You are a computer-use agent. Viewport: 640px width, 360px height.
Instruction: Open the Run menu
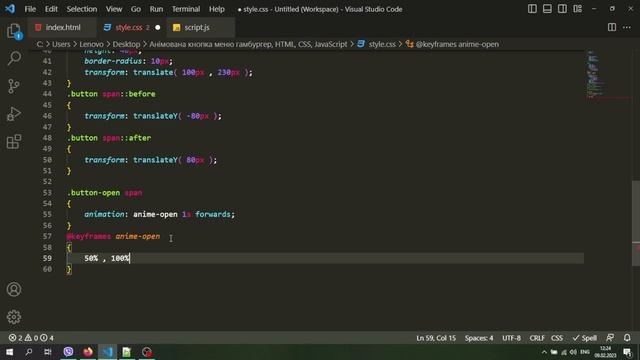(156, 9)
